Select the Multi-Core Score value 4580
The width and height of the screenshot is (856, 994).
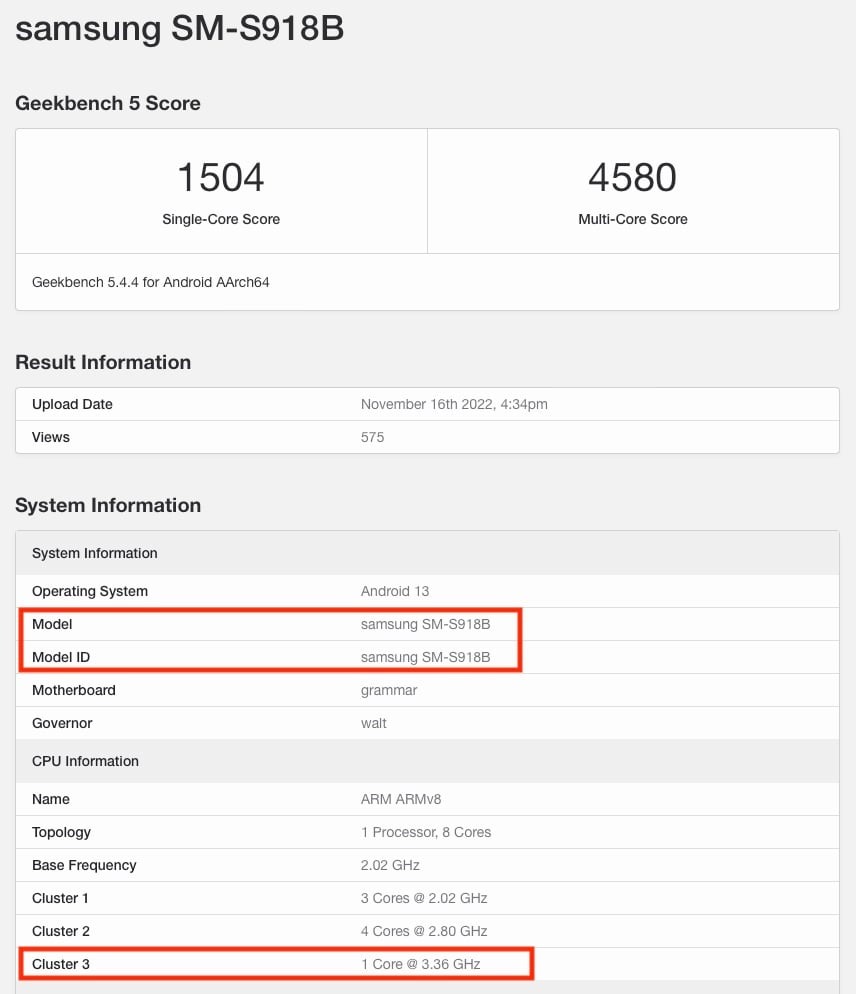point(632,177)
